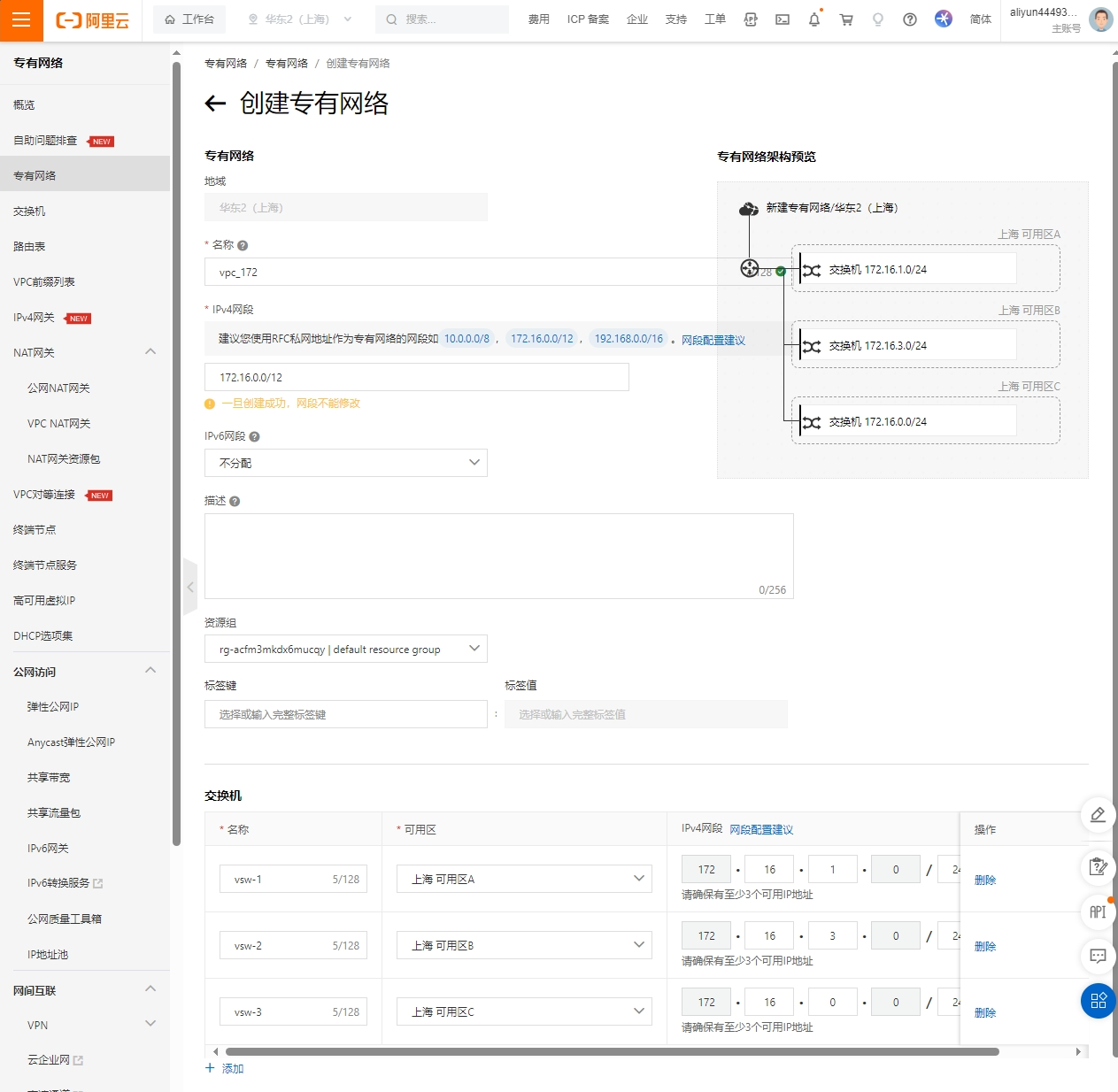This screenshot has width=1118, height=1092.
Task: Open the 资源组 resource group dropdown
Action: 345,649
